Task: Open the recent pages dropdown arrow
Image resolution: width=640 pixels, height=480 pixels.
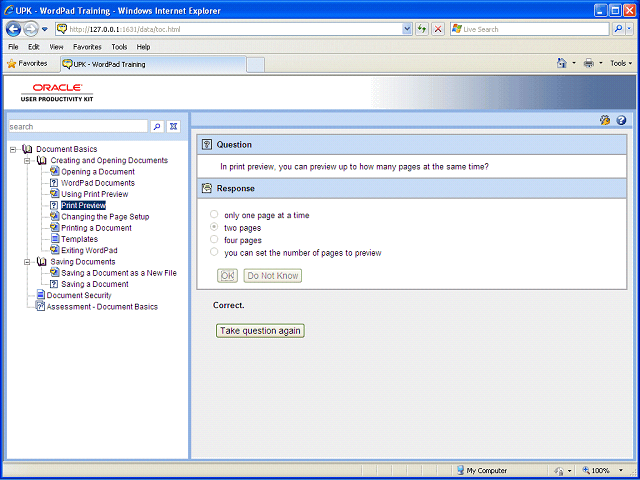Action: (x=45, y=29)
